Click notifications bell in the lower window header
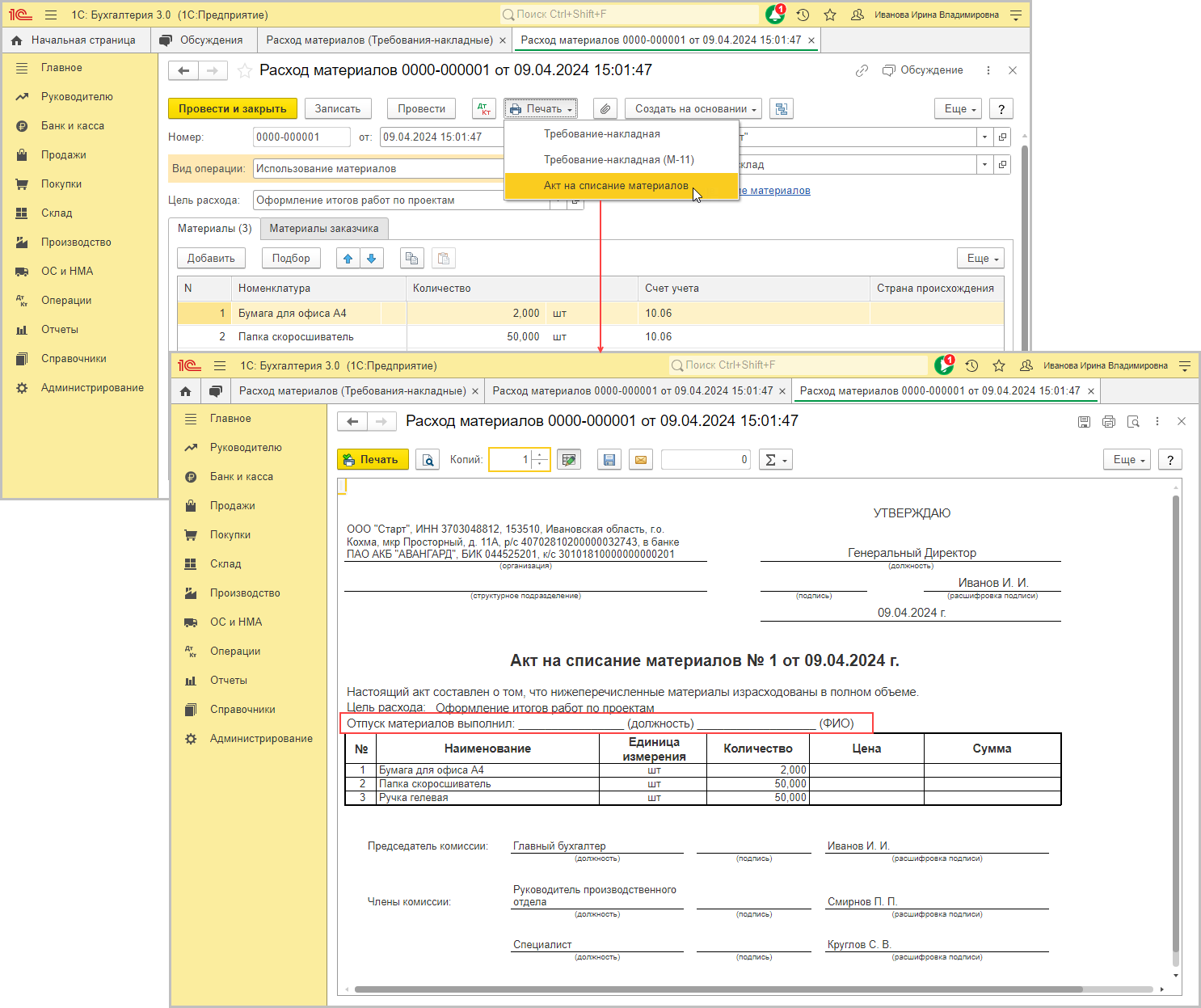Viewport: 1201px width, 1008px height. 944,365
